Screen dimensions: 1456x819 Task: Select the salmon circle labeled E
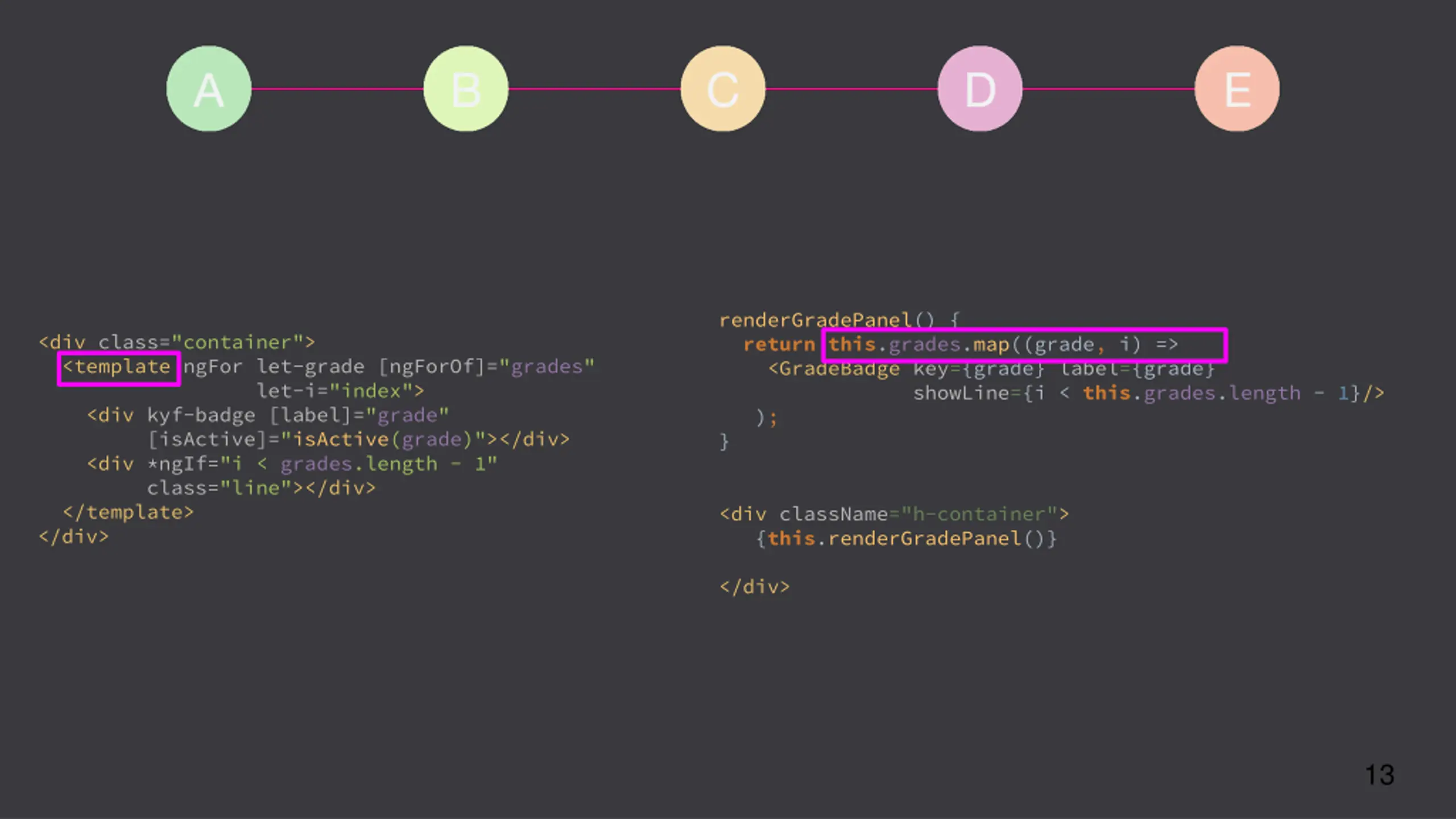pos(1237,89)
